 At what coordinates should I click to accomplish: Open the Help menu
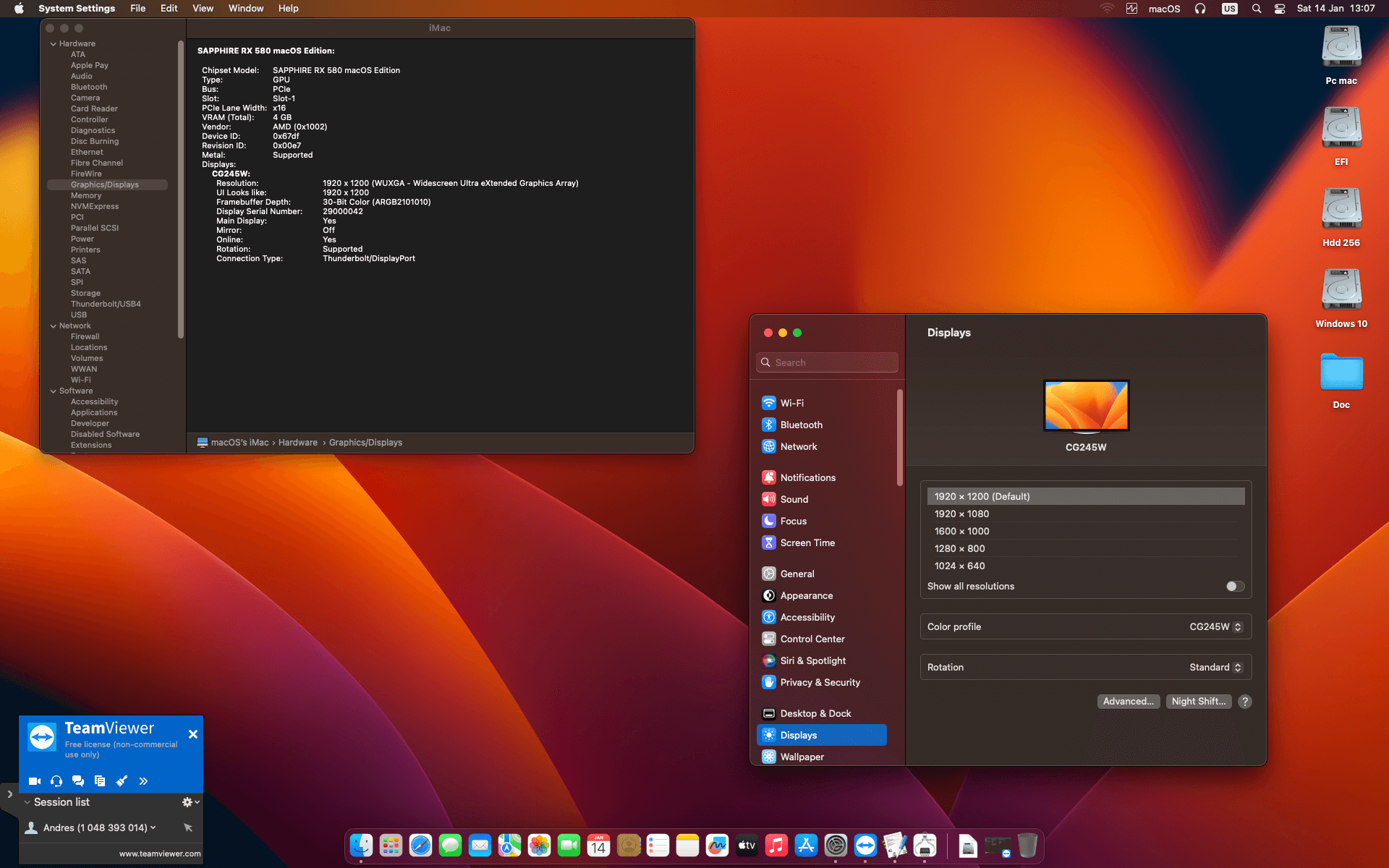288,9
